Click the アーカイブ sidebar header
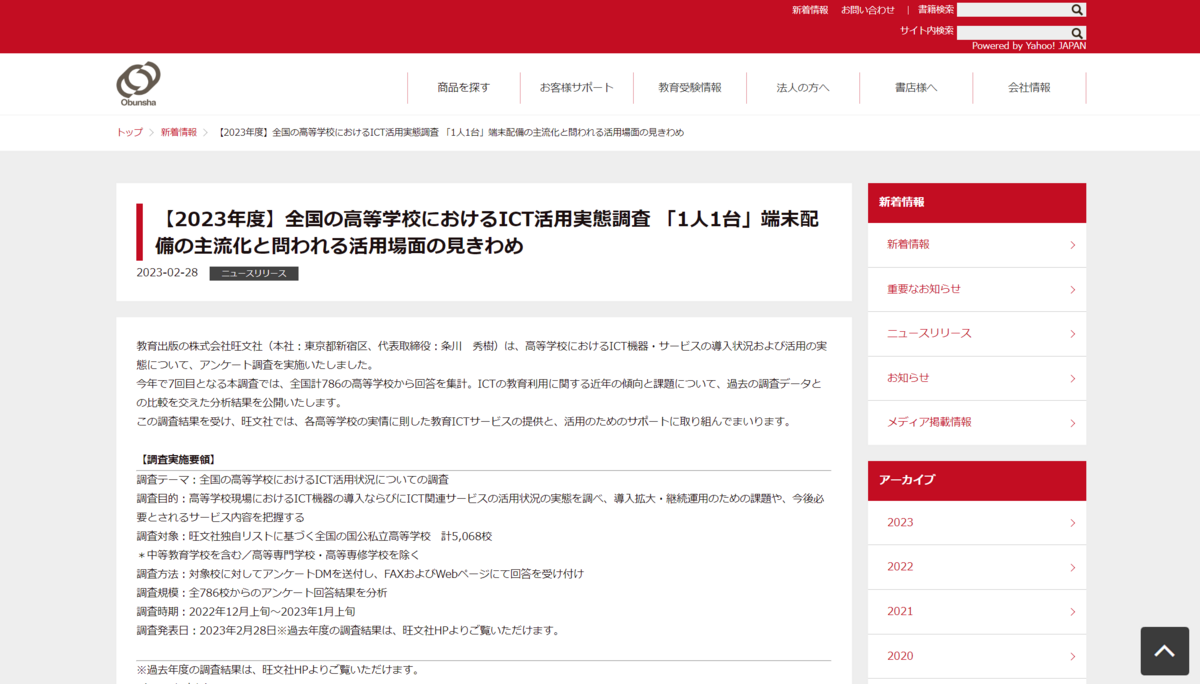 977,481
